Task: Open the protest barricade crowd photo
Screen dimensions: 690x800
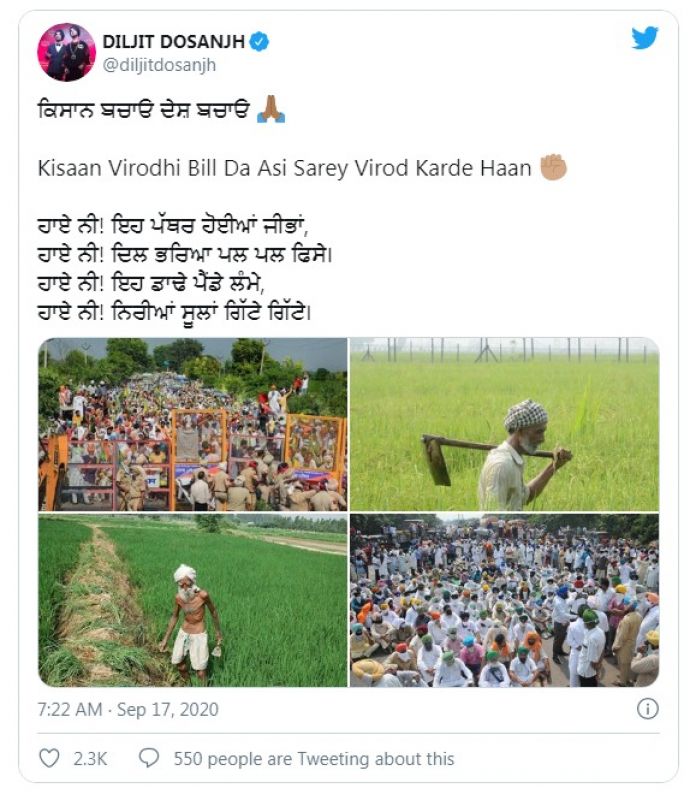Action: coord(193,424)
